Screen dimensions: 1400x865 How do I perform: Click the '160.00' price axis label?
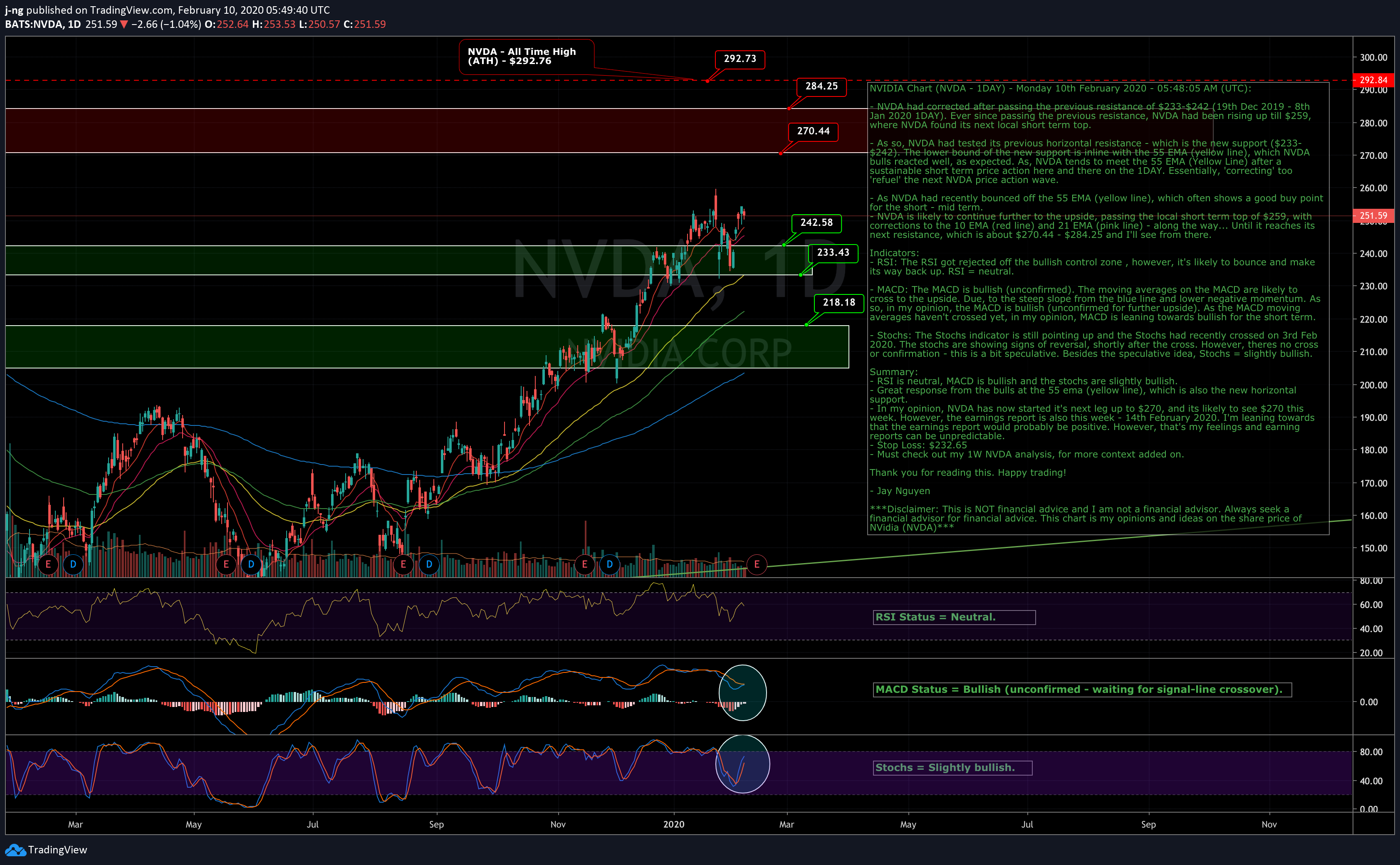(1373, 515)
